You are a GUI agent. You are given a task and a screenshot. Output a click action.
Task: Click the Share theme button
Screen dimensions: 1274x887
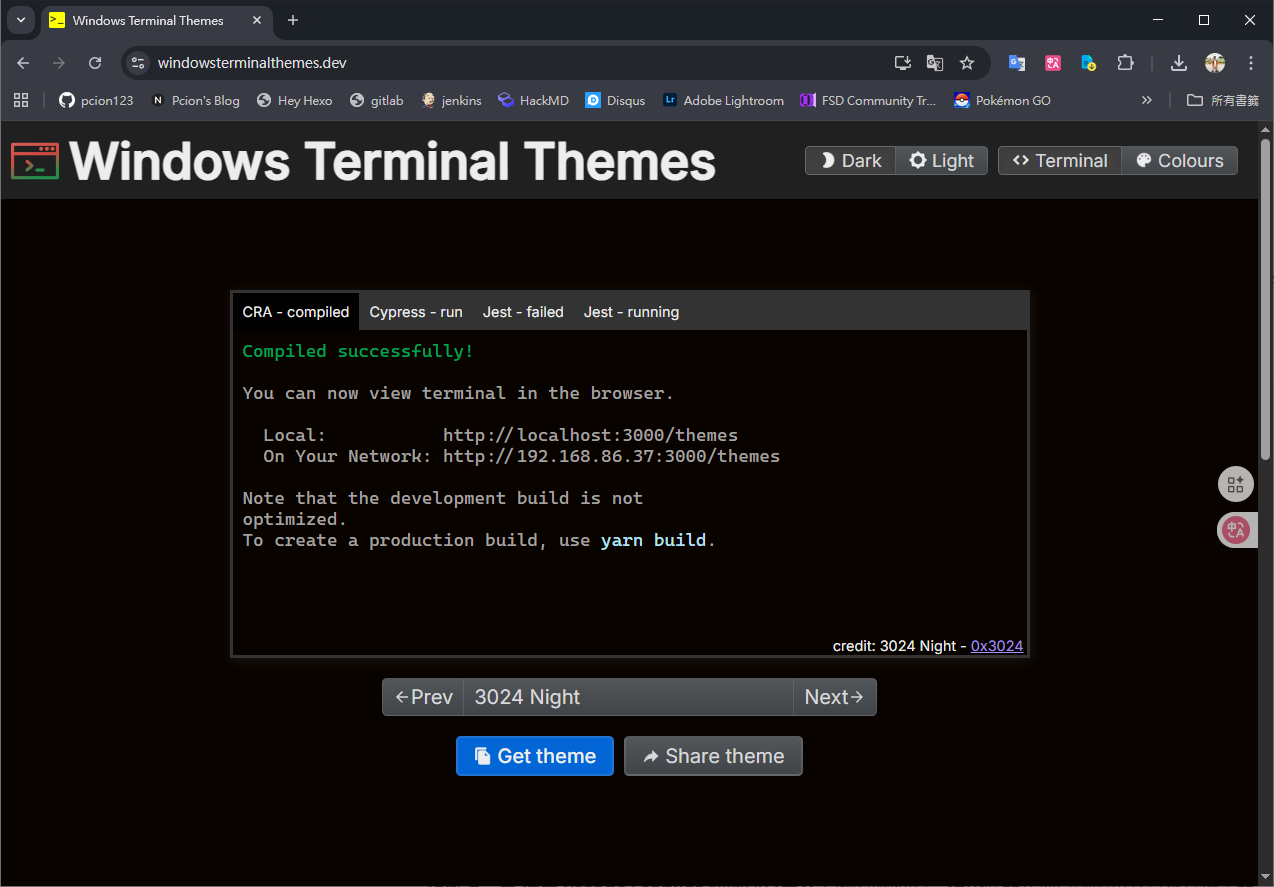713,756
